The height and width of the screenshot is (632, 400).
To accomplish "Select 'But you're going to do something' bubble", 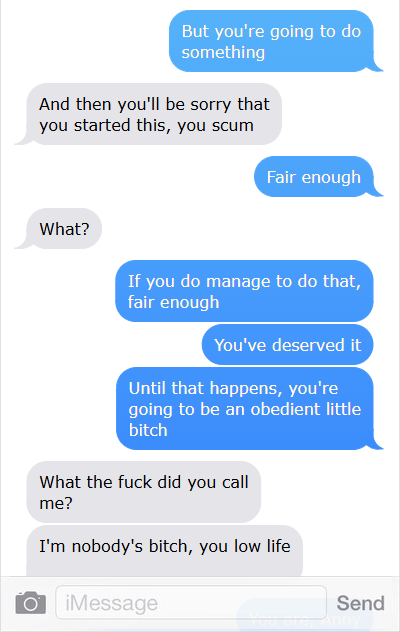I will tap(271, 41).
